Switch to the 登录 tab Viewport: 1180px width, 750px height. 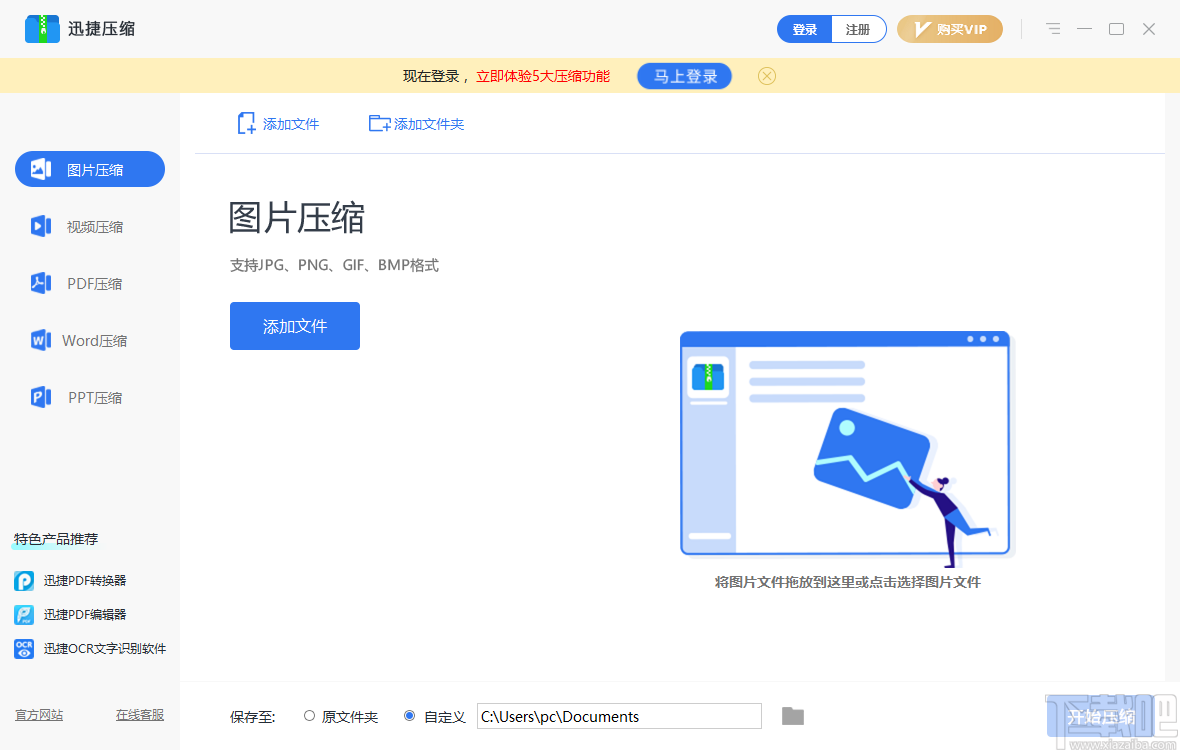pyautogui.click(x=804, y=29)
